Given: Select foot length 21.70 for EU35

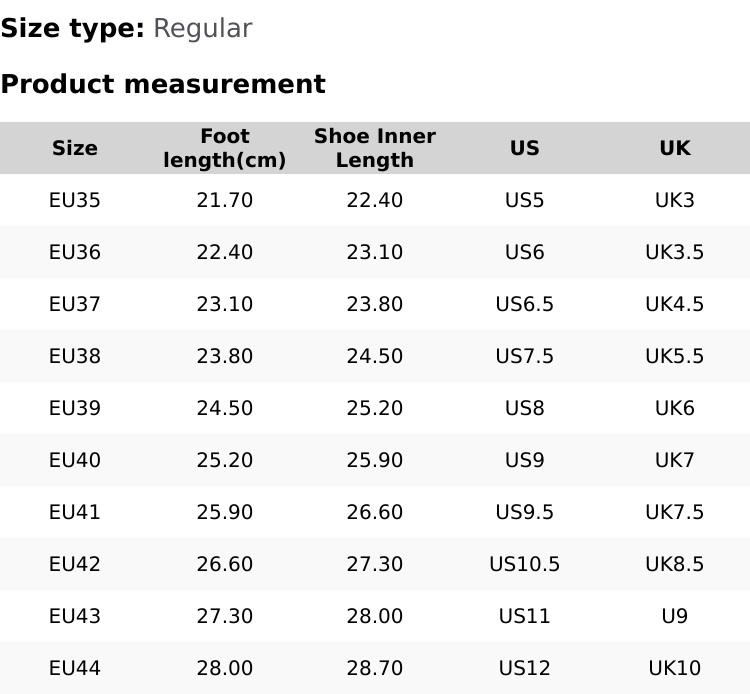Looking at the screenshot, I should click(225, 200).
